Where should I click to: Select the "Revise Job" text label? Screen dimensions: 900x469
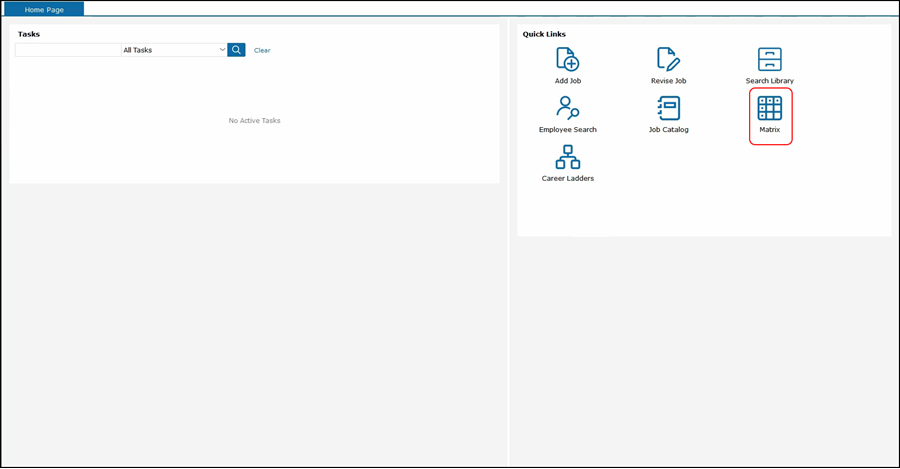(x=668, y=81)
